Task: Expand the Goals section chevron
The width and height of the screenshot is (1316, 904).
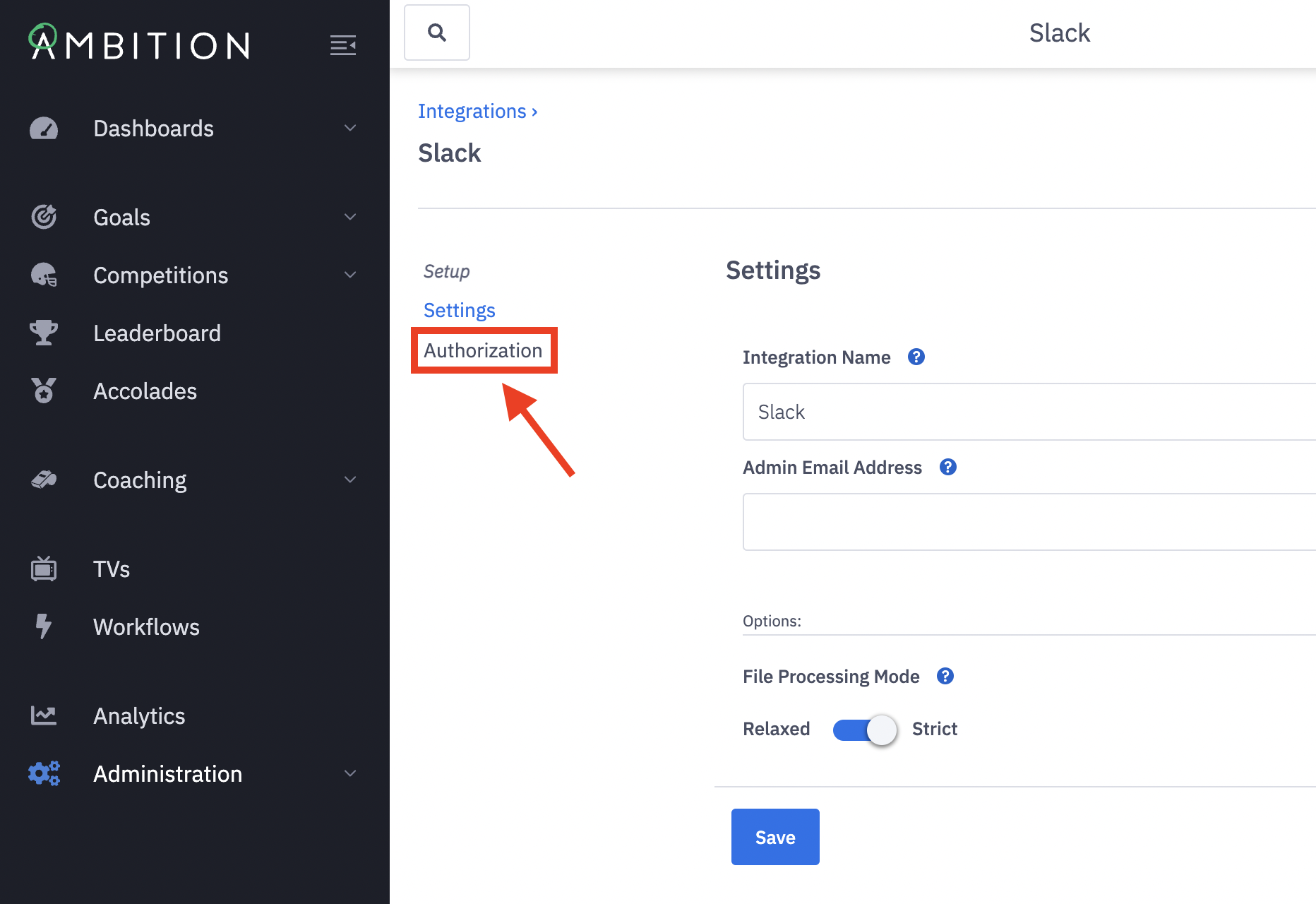Action: point(350,217)
